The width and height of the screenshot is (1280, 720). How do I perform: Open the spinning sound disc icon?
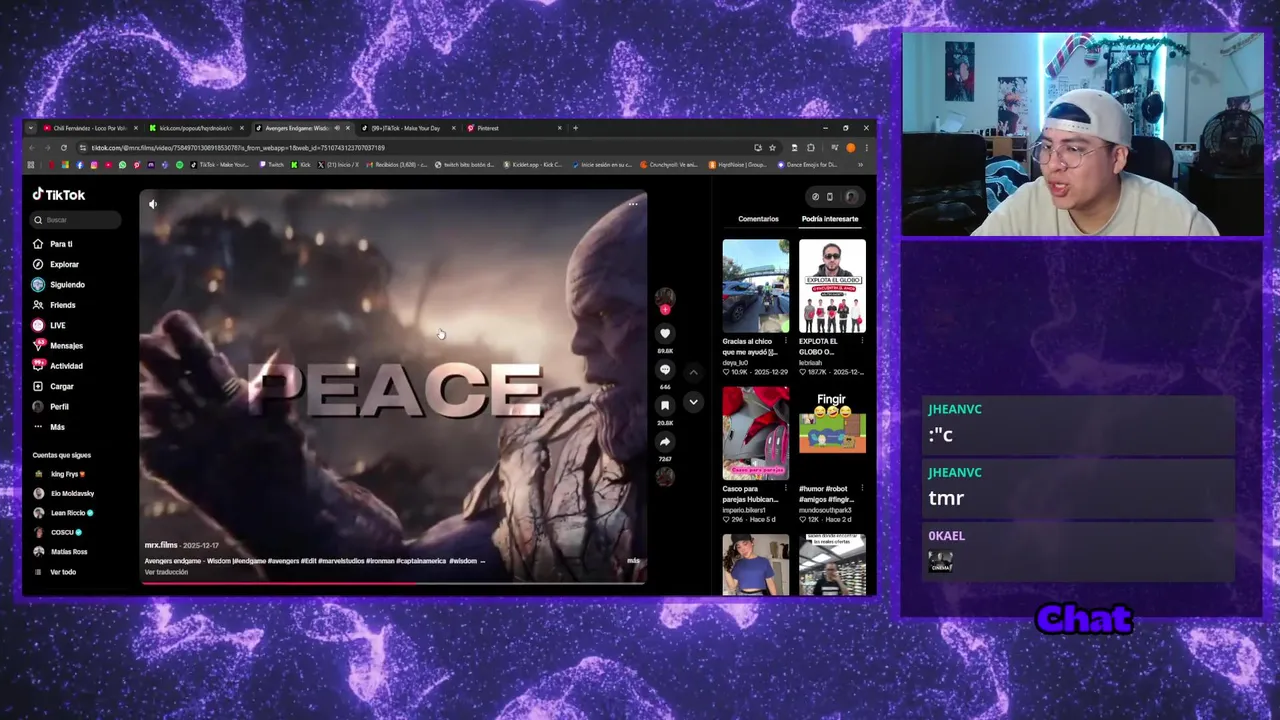pos(665,476)
